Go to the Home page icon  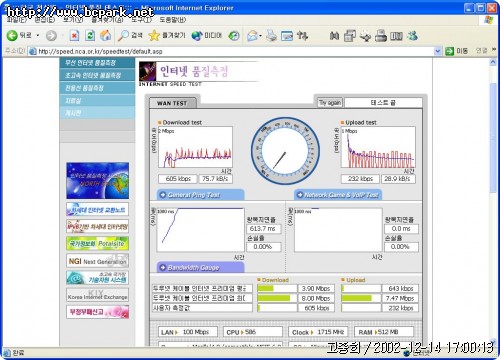pos(105,35)
